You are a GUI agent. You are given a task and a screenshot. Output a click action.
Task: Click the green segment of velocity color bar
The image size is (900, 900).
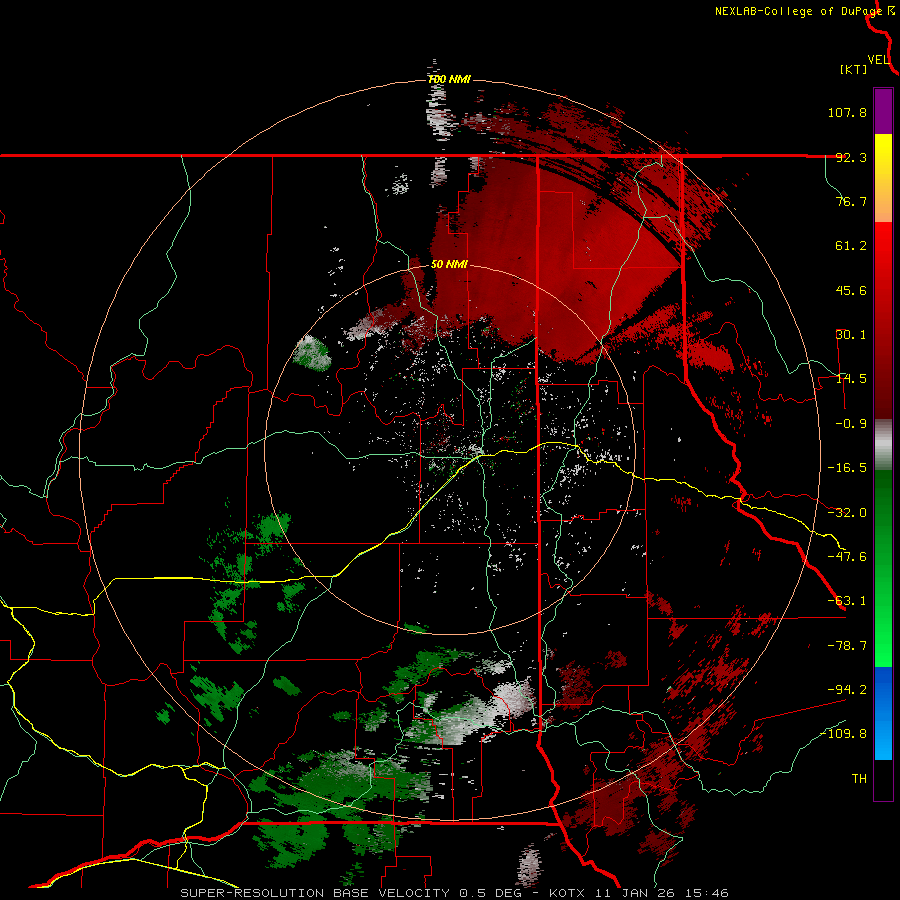883,568
